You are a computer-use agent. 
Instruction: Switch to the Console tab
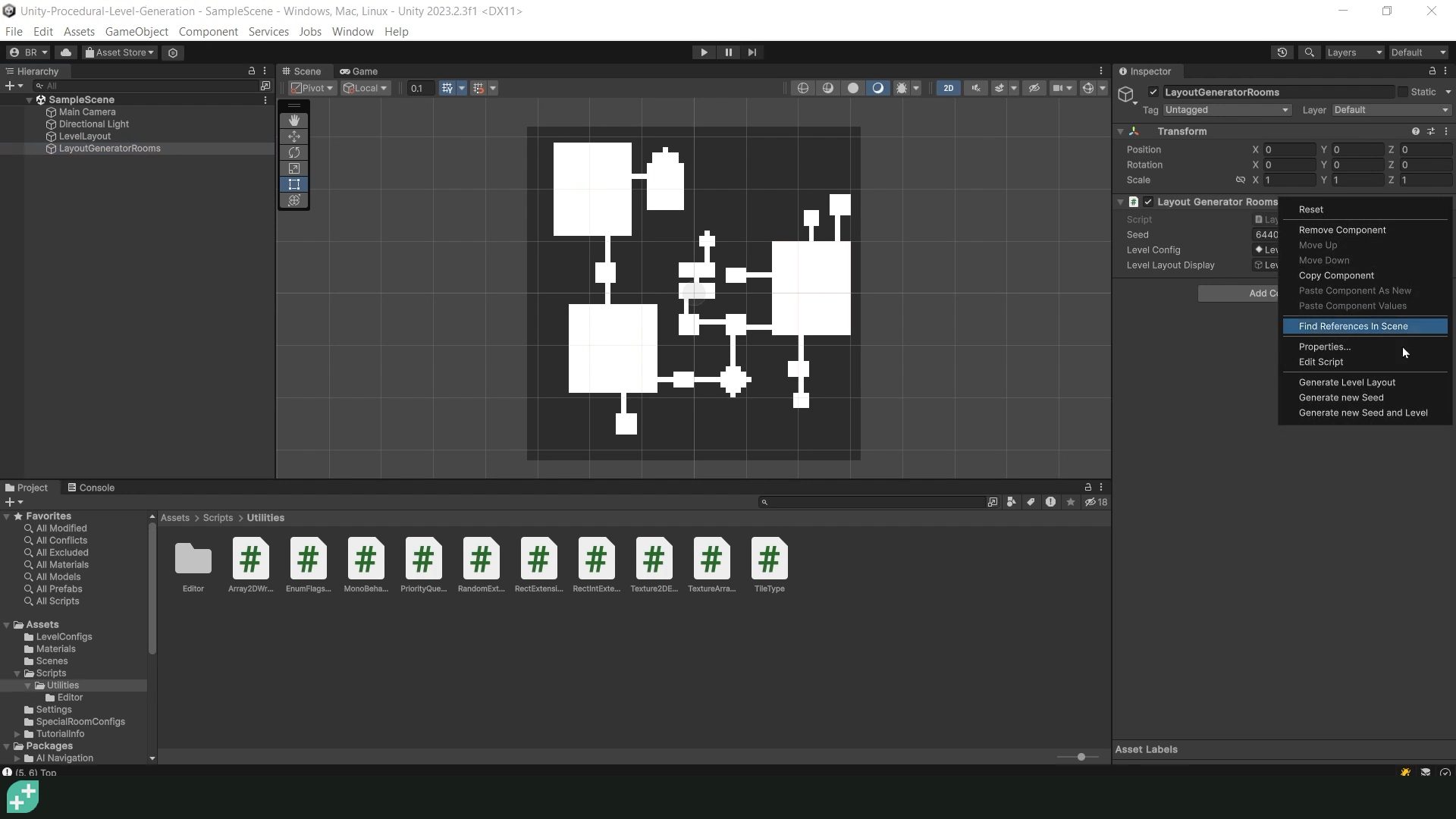tap(97, 488)
